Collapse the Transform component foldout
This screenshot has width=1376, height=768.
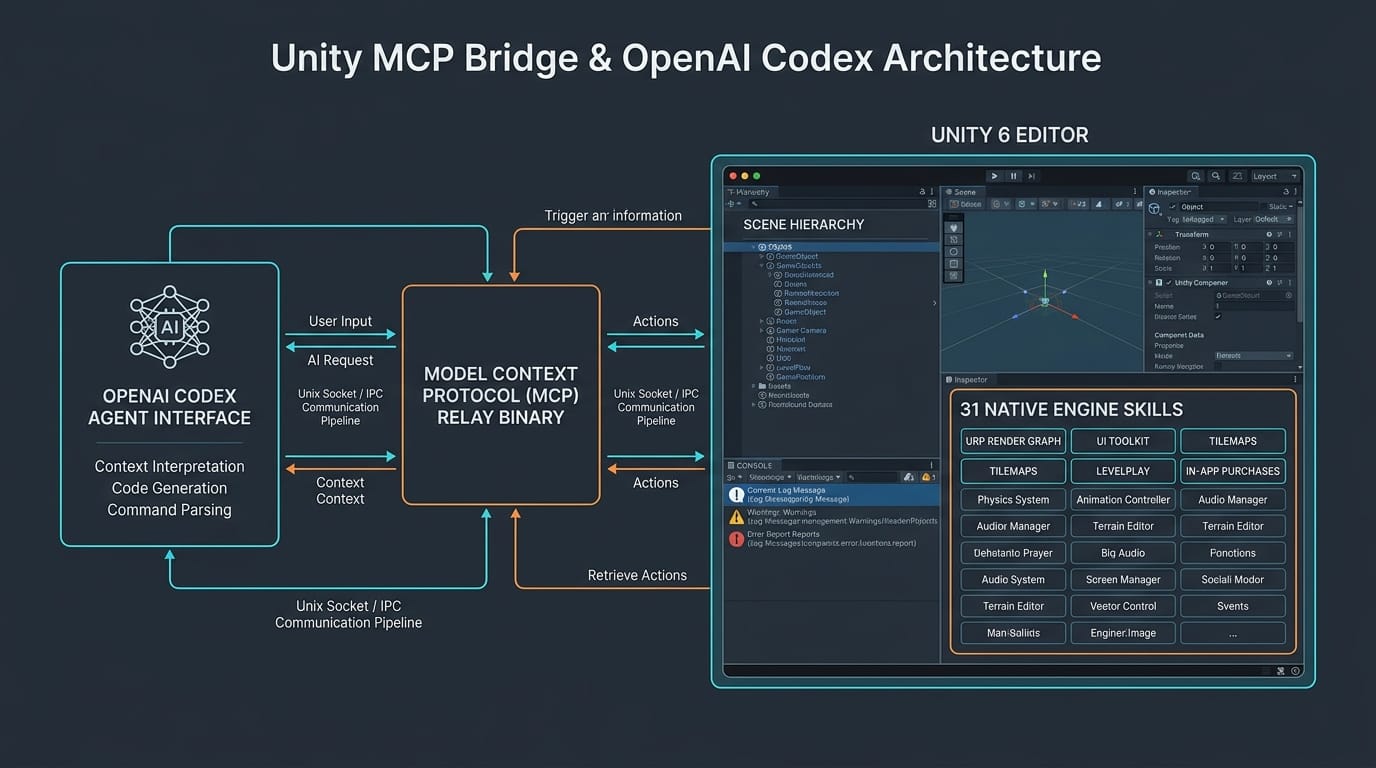coord(1150,235)
